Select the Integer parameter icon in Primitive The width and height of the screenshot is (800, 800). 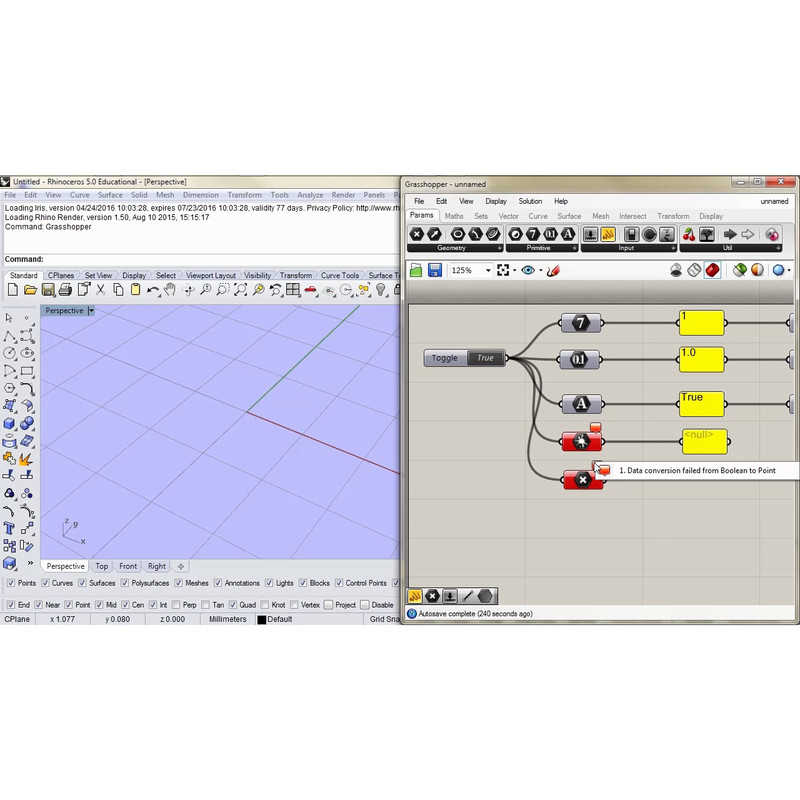[x=533, y=235]
